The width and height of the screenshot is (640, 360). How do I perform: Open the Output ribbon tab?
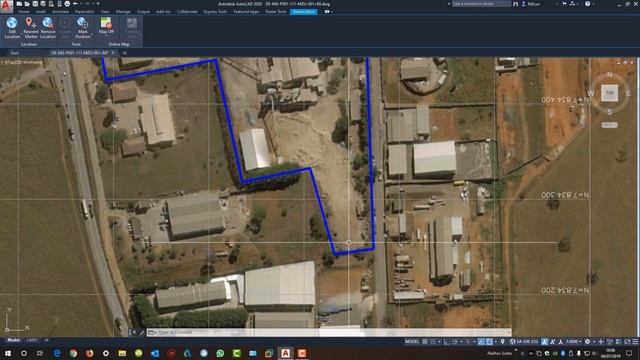click(x=143, y=12)
